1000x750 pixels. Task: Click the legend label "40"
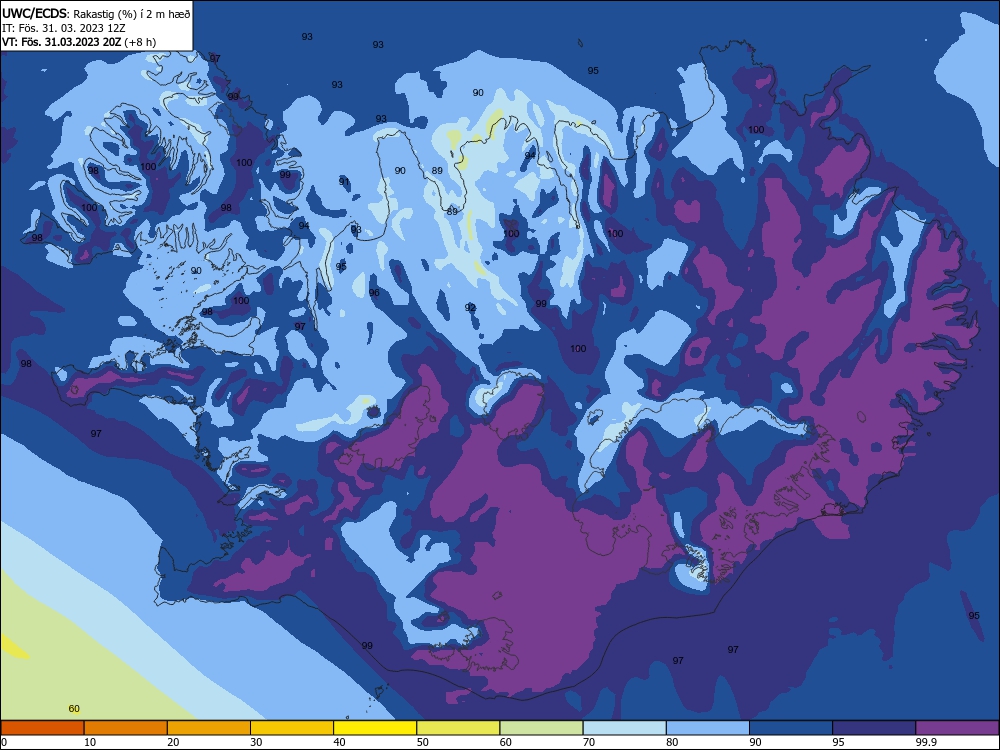339,742
